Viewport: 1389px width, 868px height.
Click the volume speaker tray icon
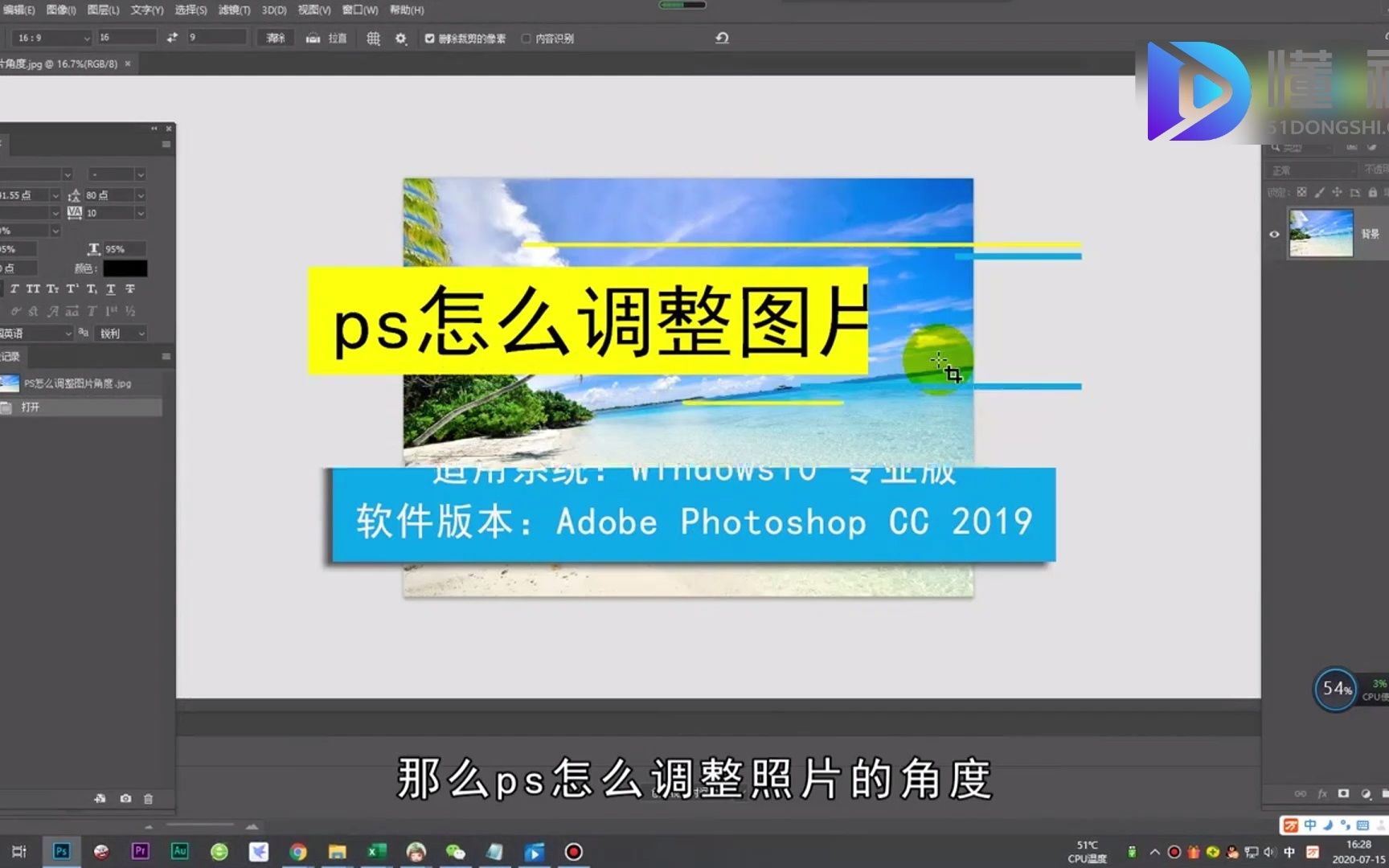coord(1269,852)
